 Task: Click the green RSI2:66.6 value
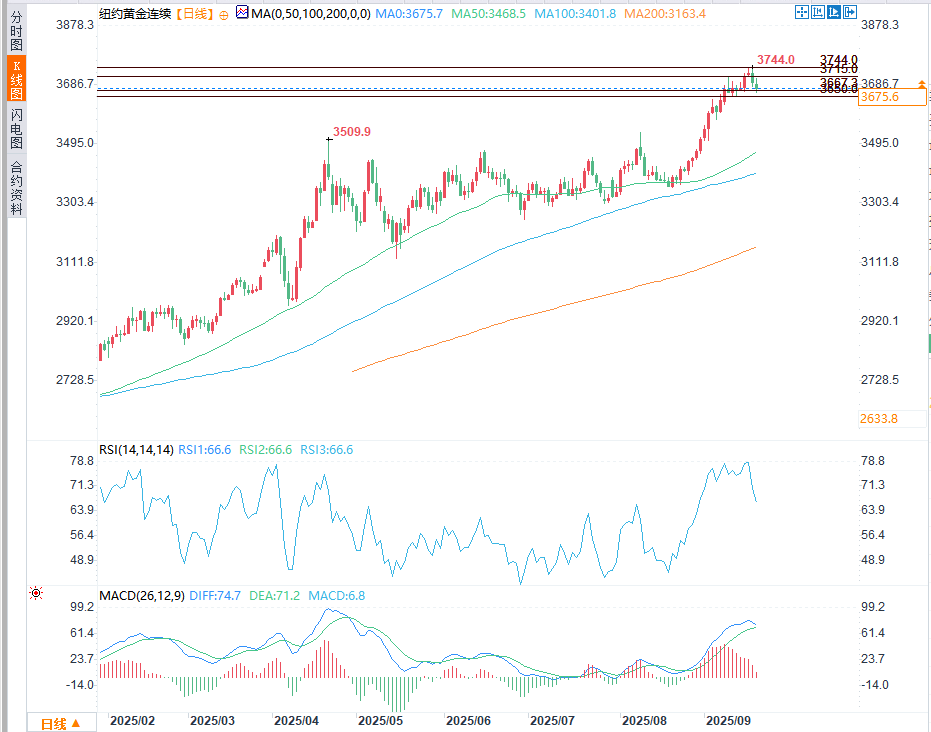coord(265,450)
